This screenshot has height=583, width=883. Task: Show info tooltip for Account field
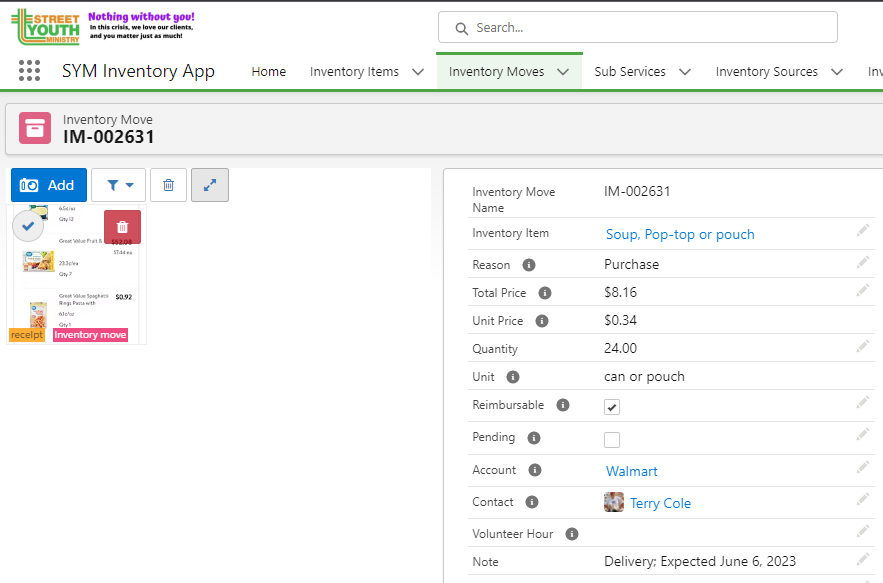click(535, 470)
